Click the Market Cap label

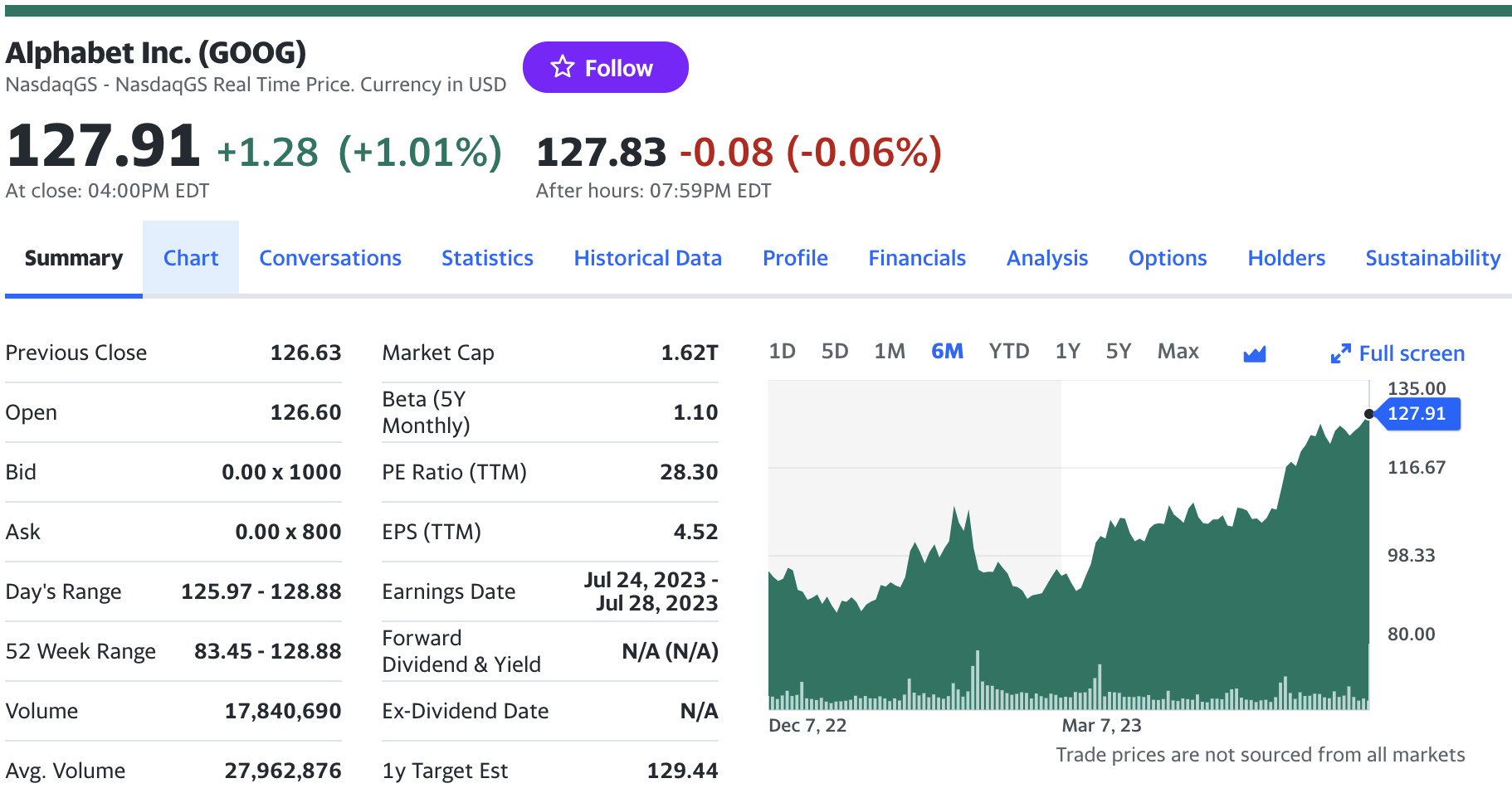pos(438,353)
